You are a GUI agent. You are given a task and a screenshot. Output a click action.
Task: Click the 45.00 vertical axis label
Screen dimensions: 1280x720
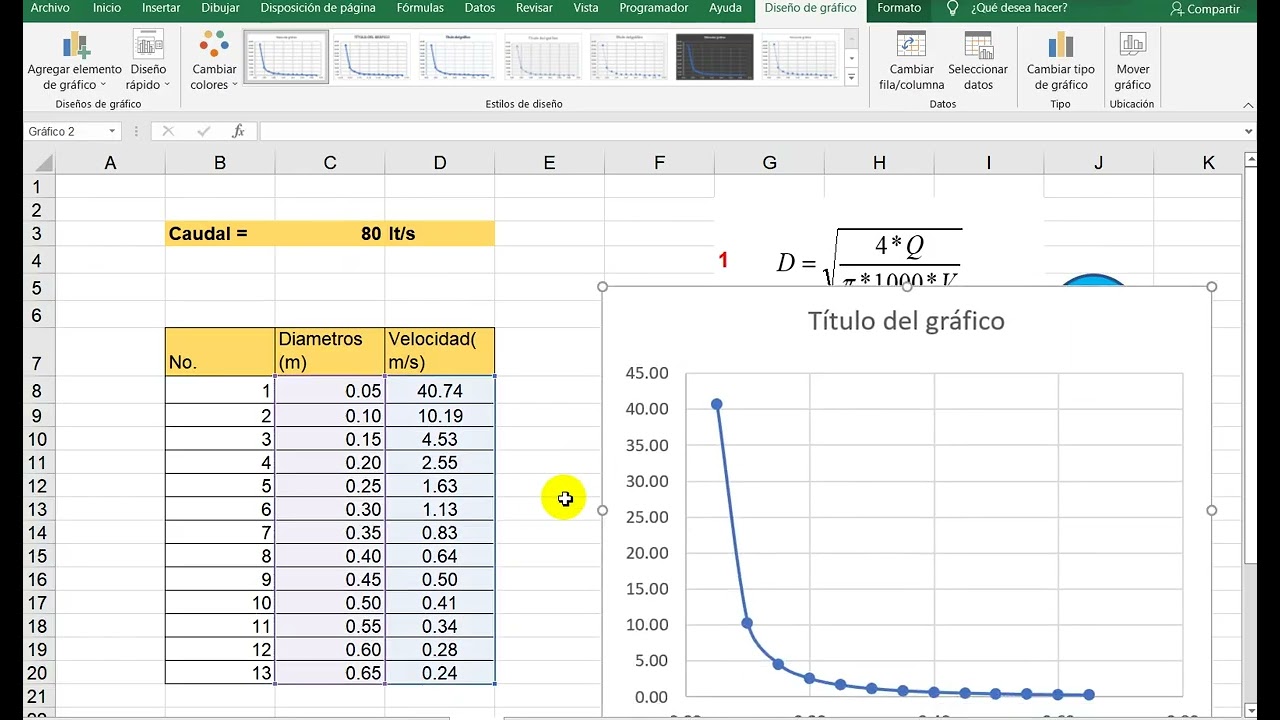pos(647,373)
